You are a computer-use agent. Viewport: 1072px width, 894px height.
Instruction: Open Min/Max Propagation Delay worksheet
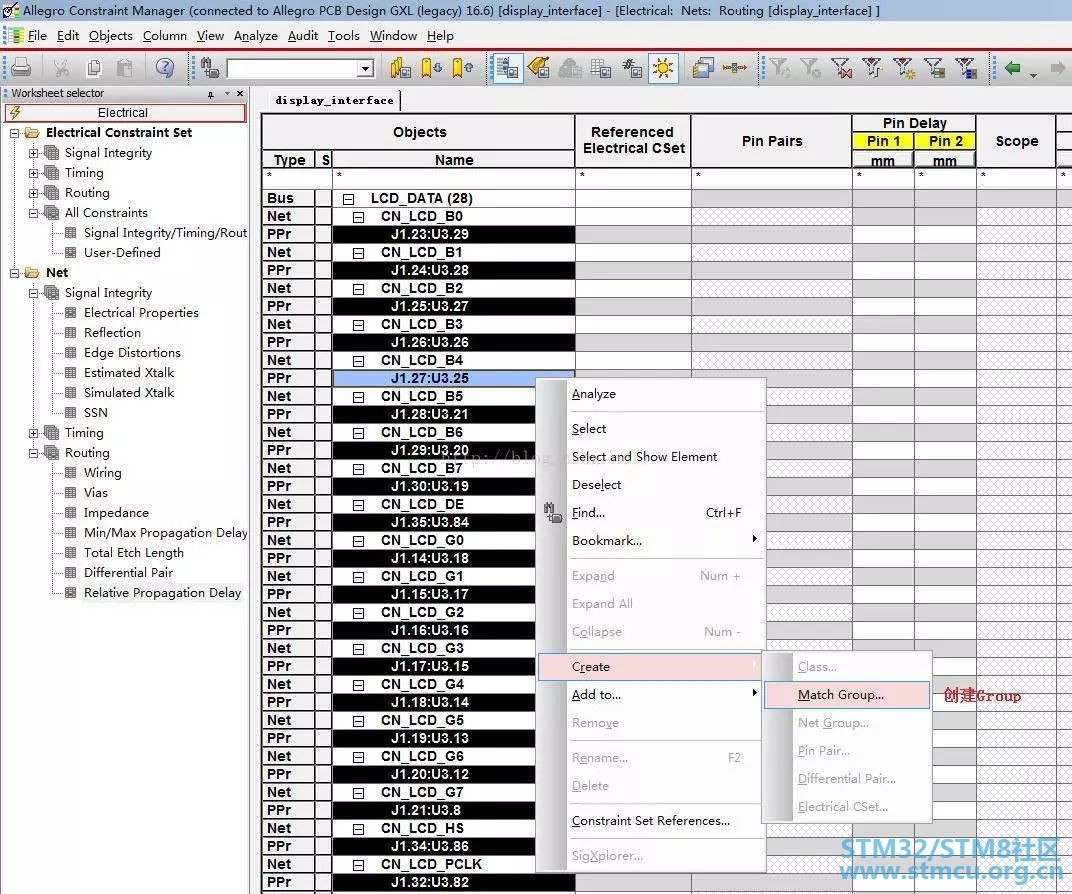click(165, 532)
